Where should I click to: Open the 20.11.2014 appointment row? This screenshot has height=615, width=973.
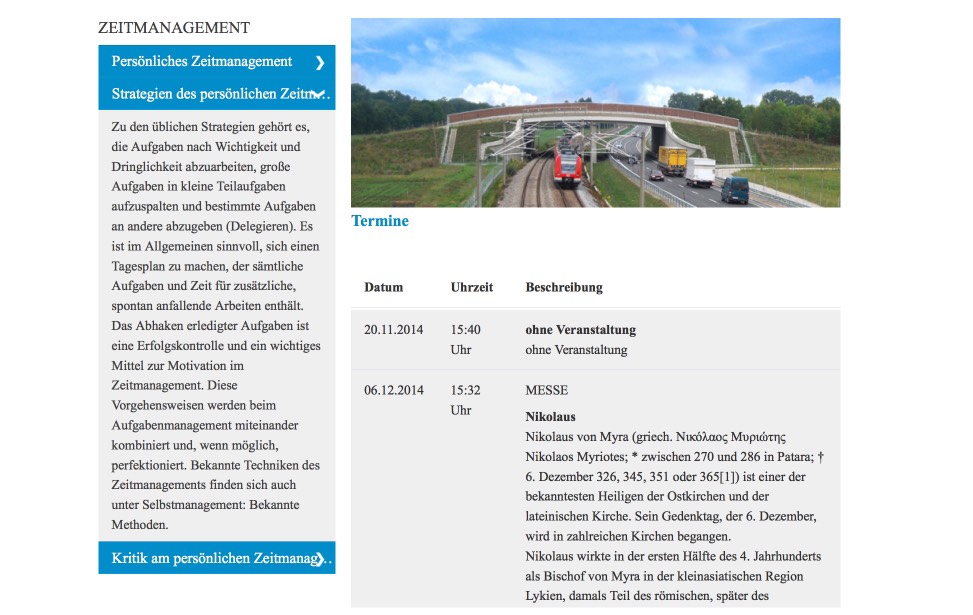pos(595,339)
